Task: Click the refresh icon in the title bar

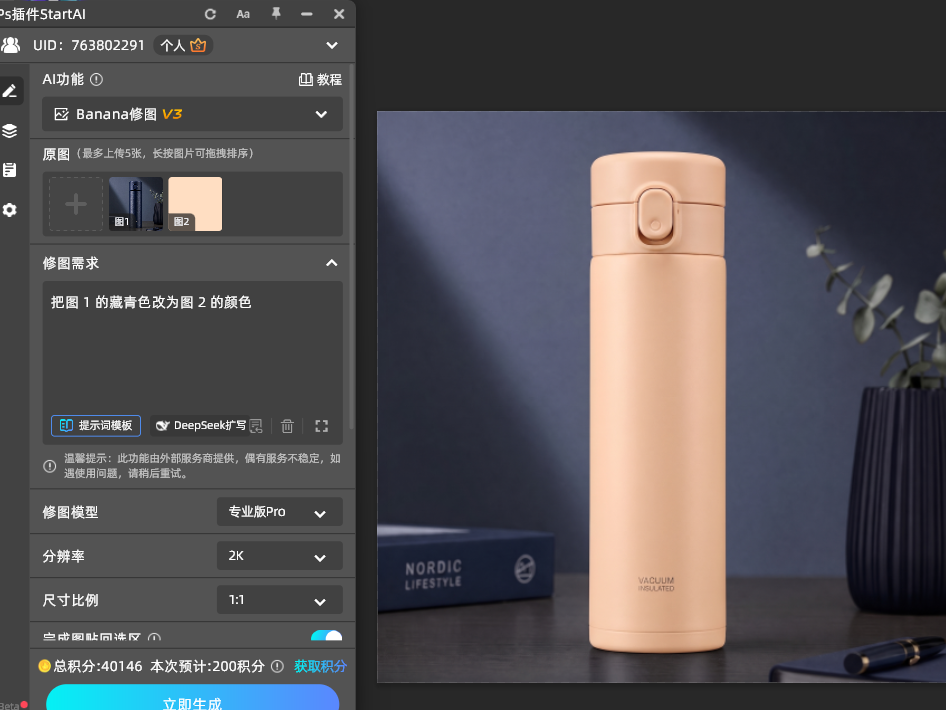Action: point(210,14)
